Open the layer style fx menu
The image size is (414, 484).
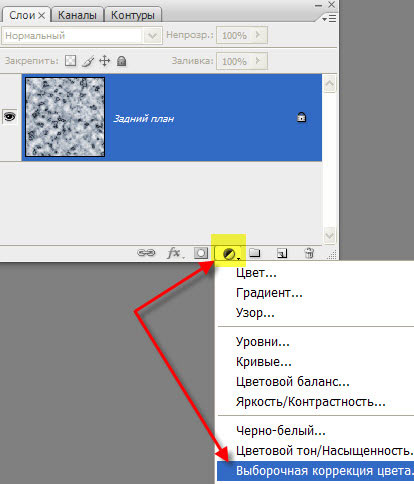174,253
